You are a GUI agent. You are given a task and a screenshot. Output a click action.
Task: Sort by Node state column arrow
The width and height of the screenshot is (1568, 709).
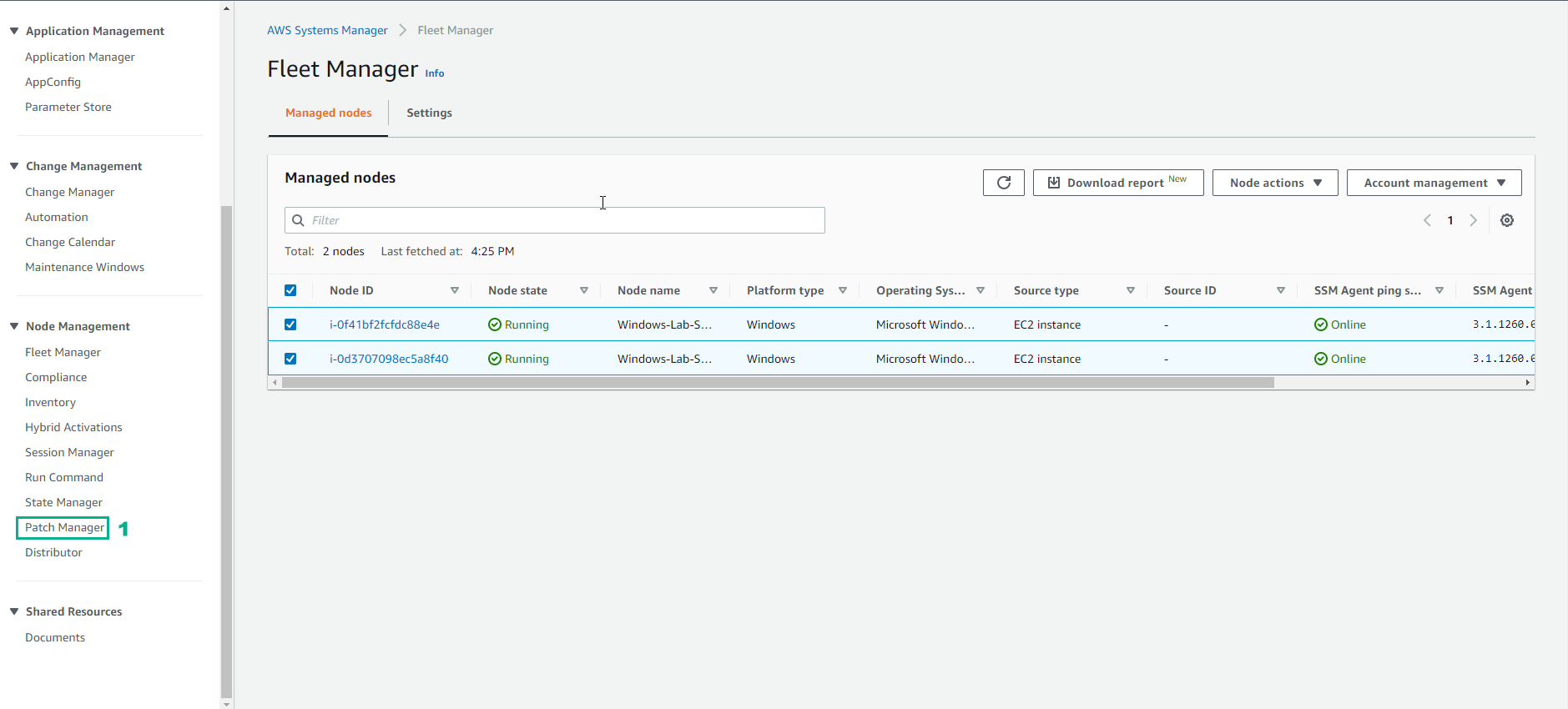584,290
